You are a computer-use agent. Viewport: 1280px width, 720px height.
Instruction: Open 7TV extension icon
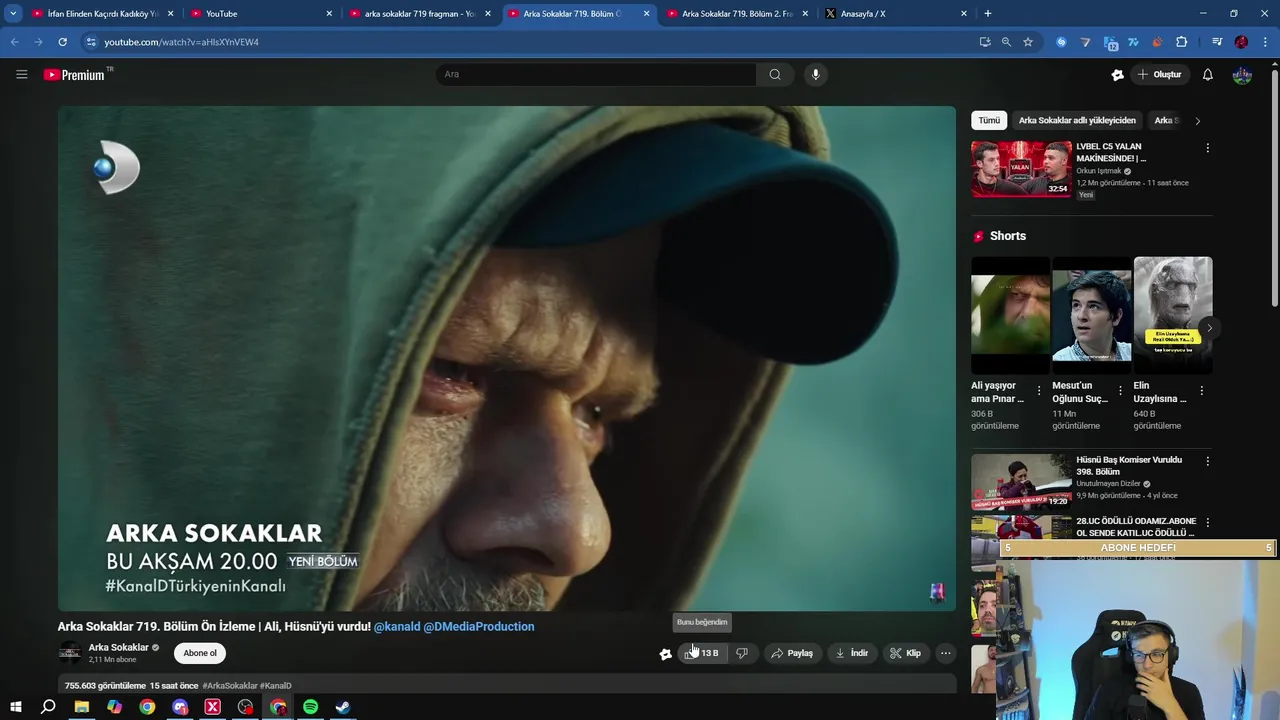1133,42
